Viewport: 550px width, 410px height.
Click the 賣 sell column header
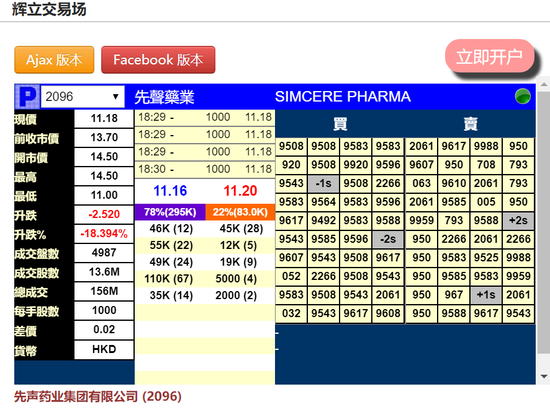(x=470, y=124)
